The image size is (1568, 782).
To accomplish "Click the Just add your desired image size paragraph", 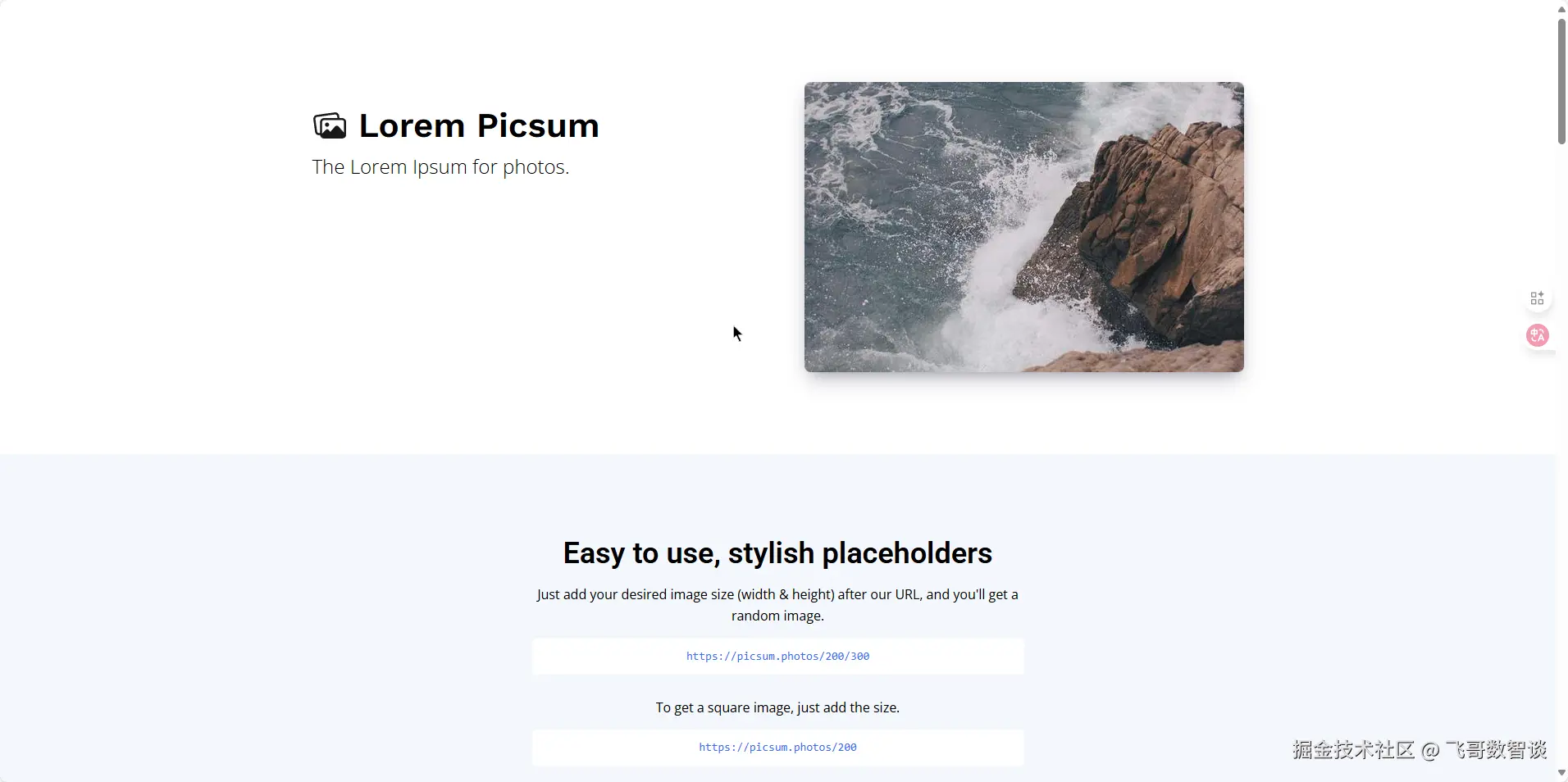I will [777, 605].
